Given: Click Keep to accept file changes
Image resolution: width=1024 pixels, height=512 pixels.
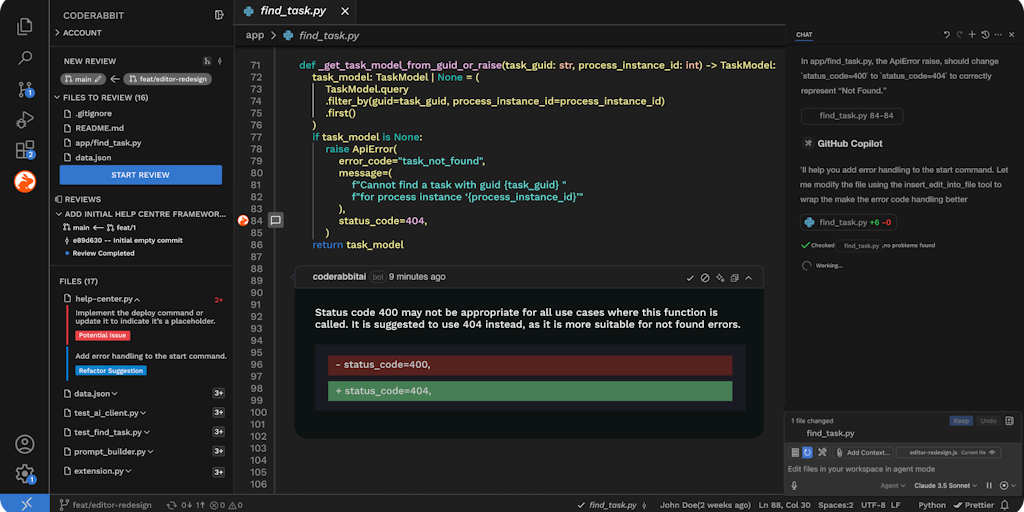Looking at the screenshot, I should click(x=960, y=421).
